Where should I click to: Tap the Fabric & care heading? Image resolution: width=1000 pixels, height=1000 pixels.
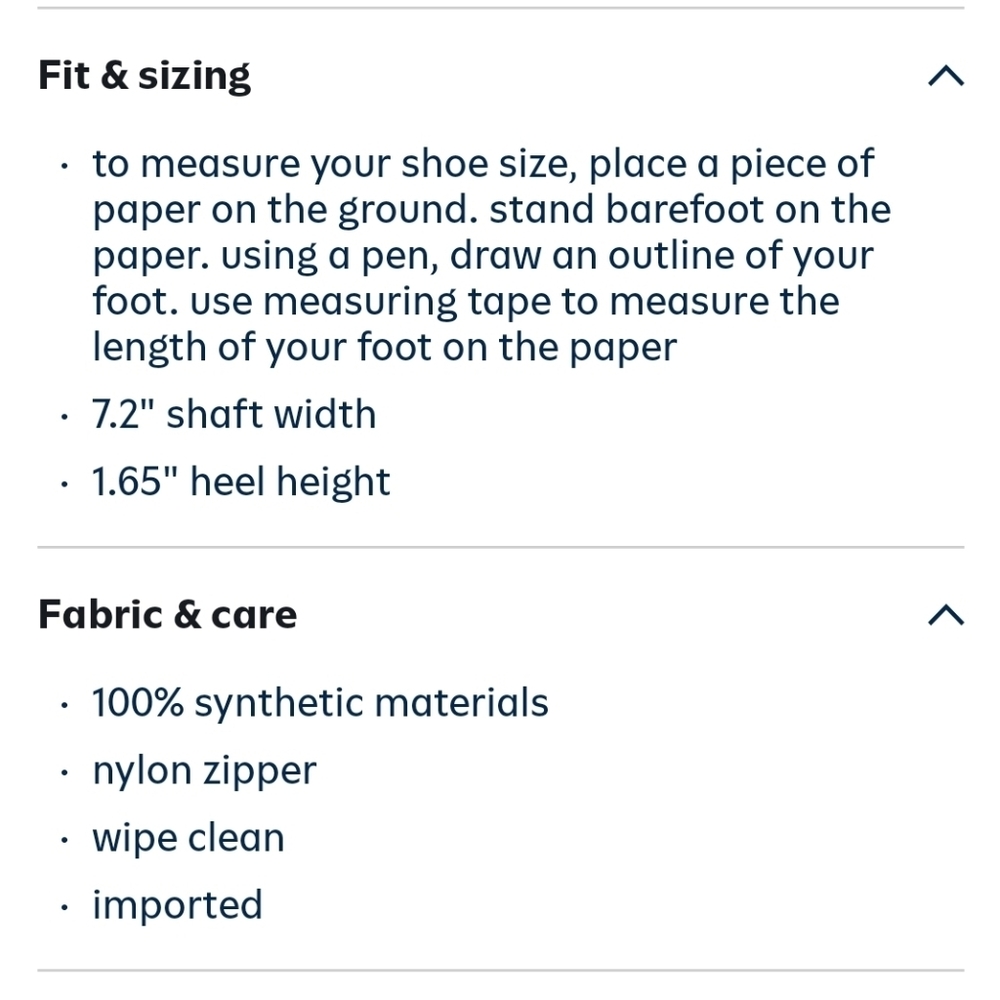click(x=167, y=615)
